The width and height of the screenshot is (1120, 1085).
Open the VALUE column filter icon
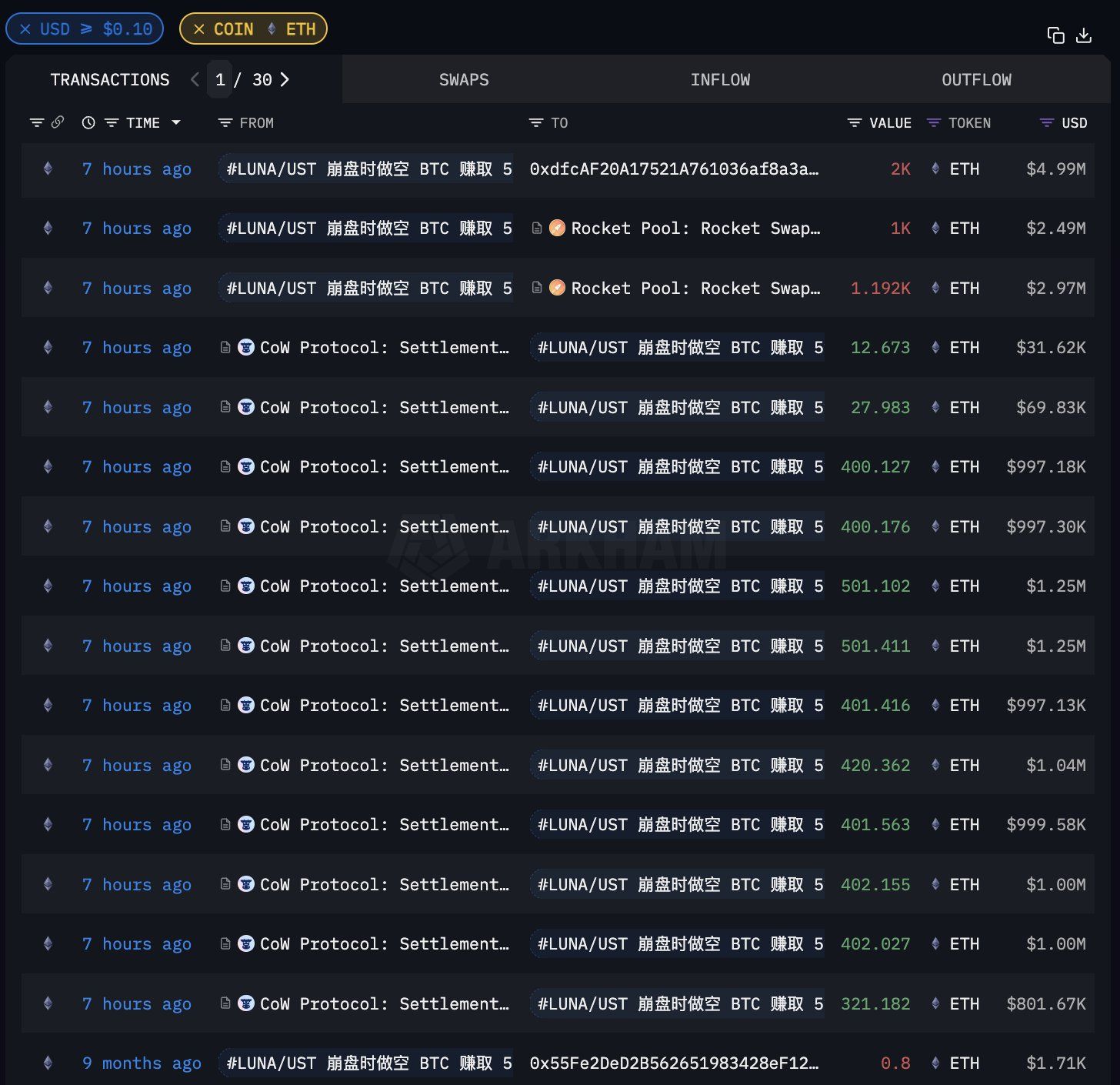[854, 122]
